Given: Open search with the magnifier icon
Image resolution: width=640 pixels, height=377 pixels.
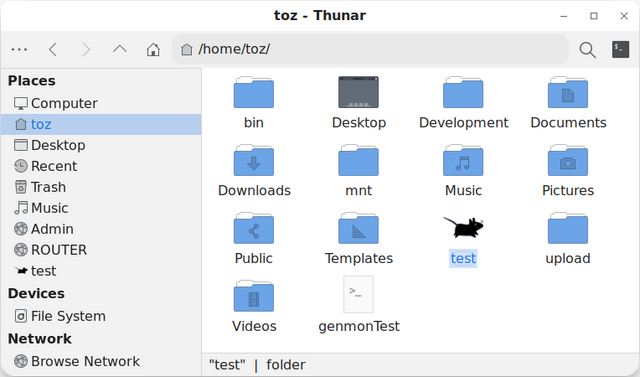Looking at the screenshot, I should coord(587,50).
